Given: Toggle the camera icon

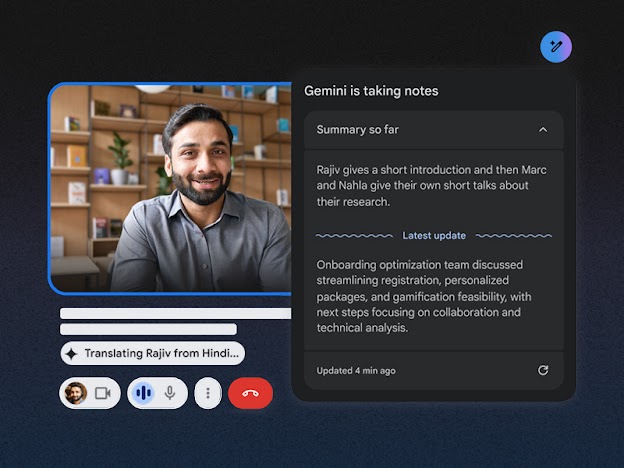Looking at the screenshot, I should pos(103,393).
